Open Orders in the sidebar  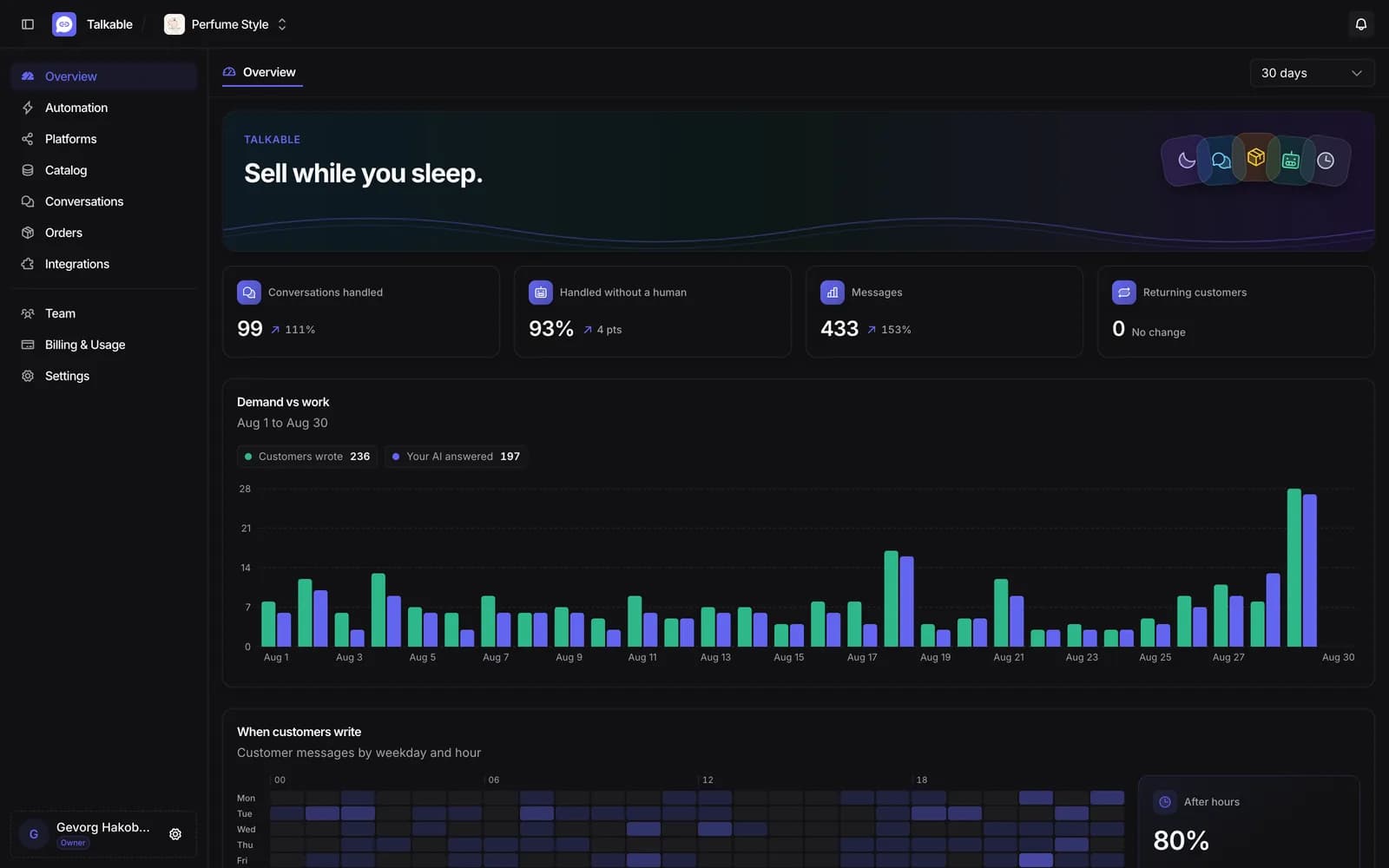[104, 233]
